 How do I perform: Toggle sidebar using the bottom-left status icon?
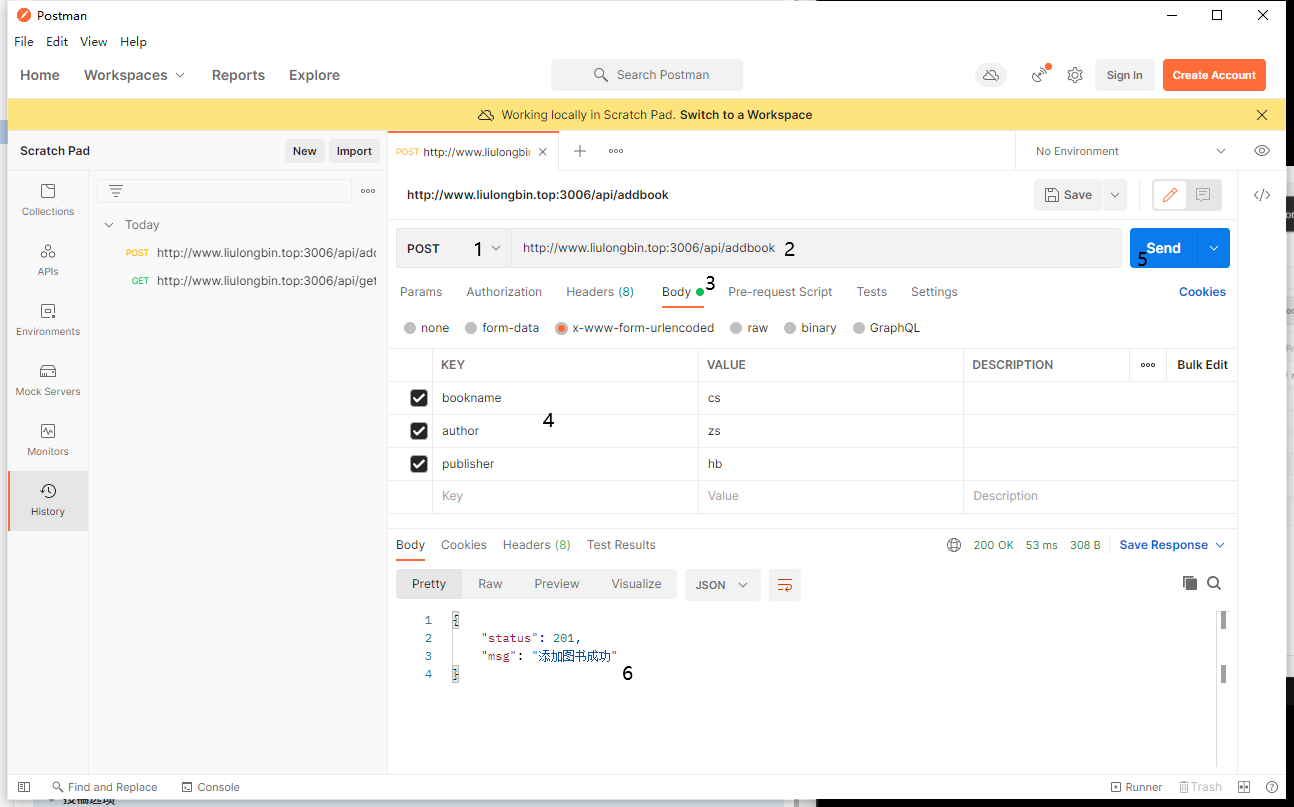(x=24, y=787)
